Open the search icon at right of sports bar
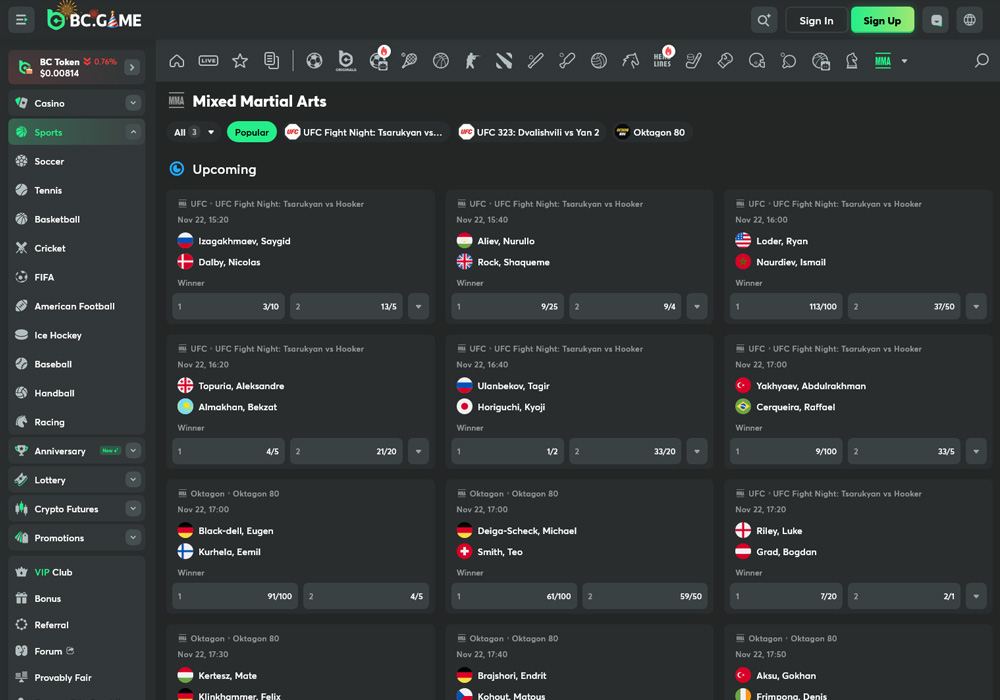Screen dimensions: 1000x700 (x=981, y=61)
